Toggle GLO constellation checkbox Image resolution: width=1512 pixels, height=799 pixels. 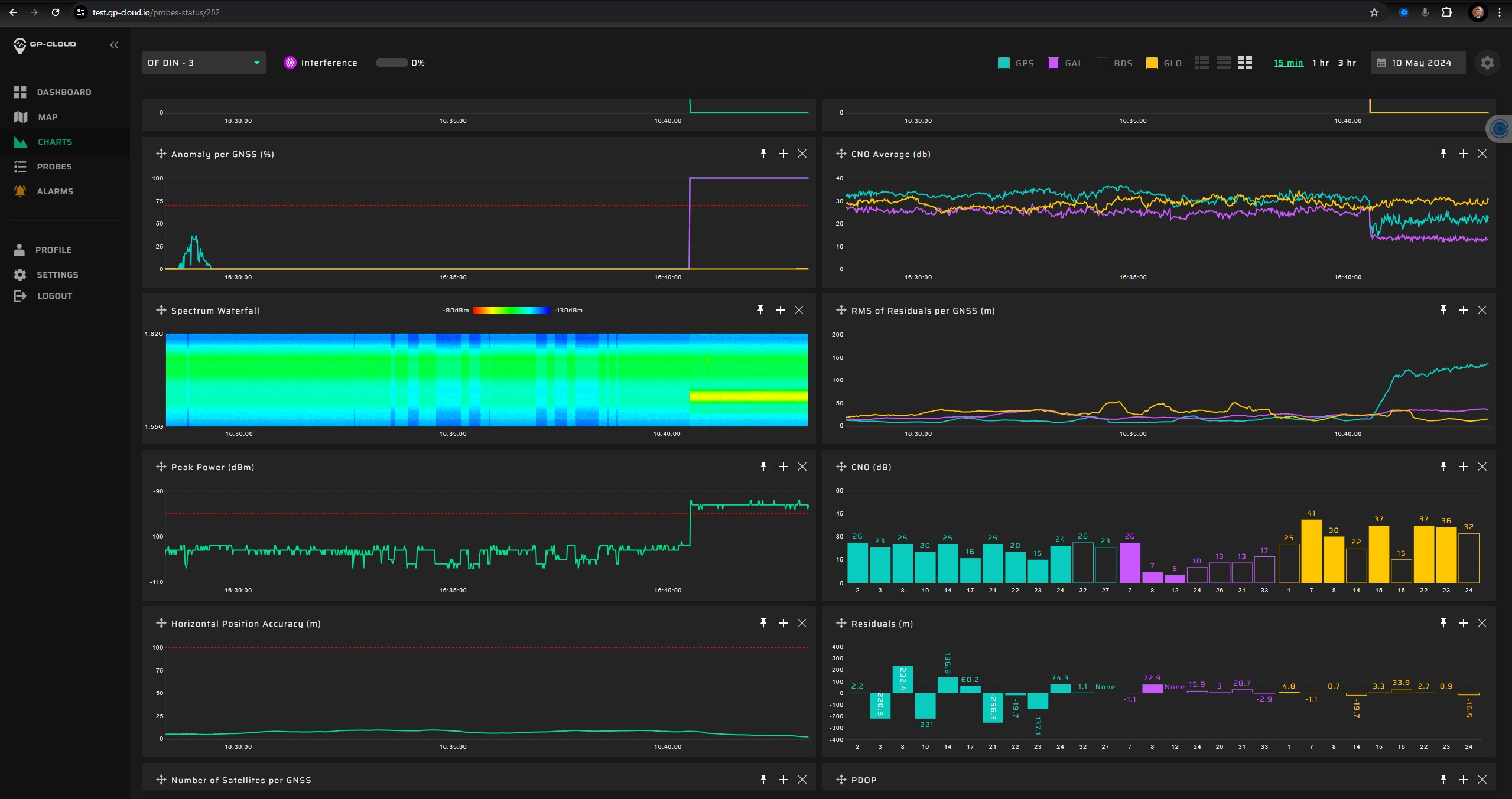click(x=1152, y=63)
